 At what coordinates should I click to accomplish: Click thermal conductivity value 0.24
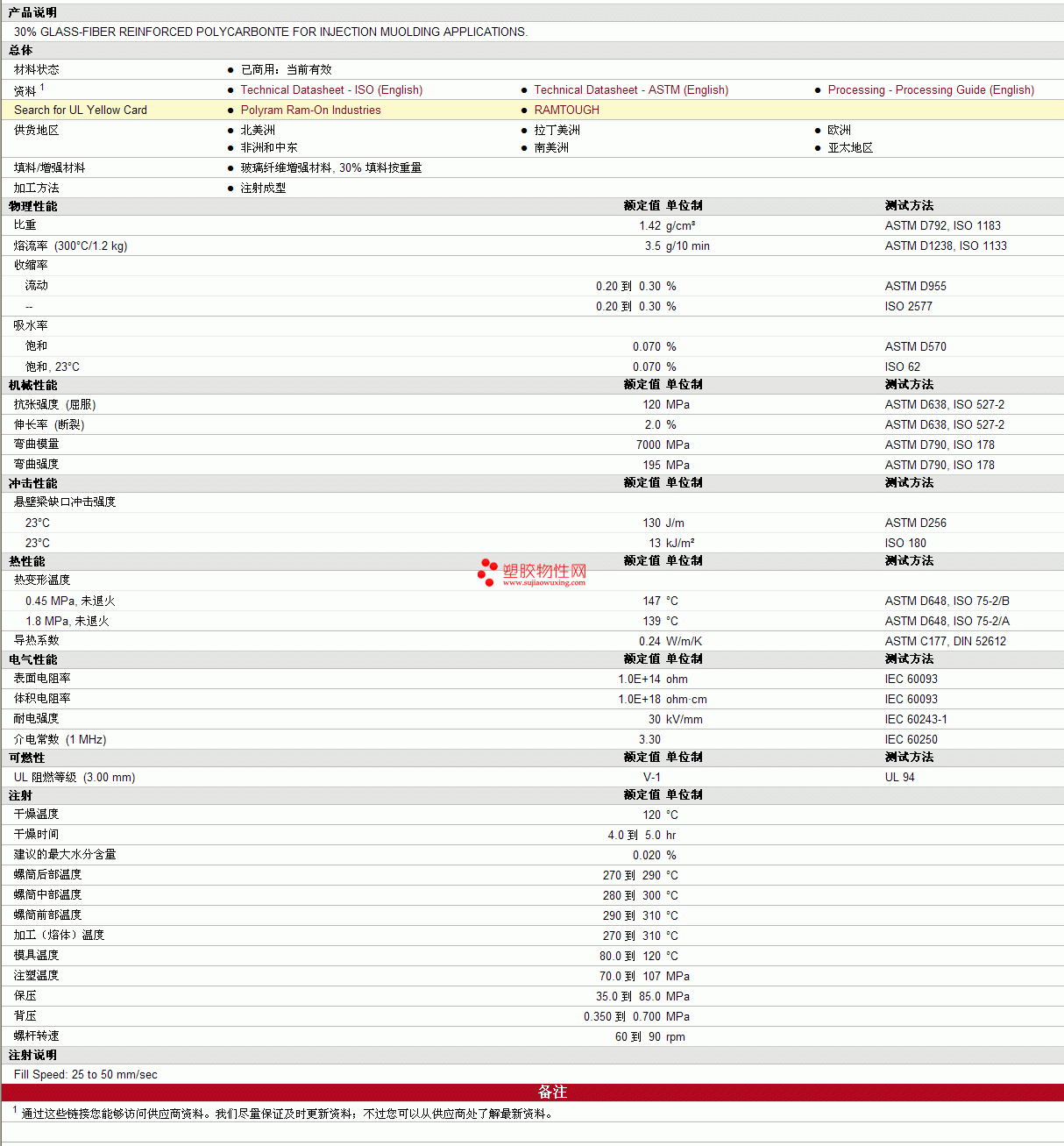650,642
